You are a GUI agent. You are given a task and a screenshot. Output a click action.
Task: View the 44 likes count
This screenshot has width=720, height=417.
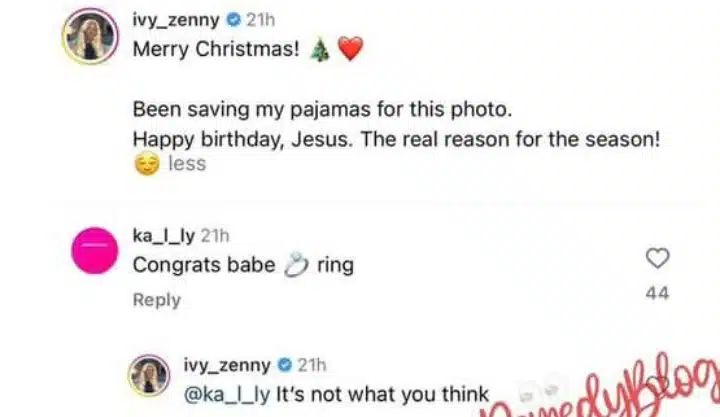[x=657, y=293]
